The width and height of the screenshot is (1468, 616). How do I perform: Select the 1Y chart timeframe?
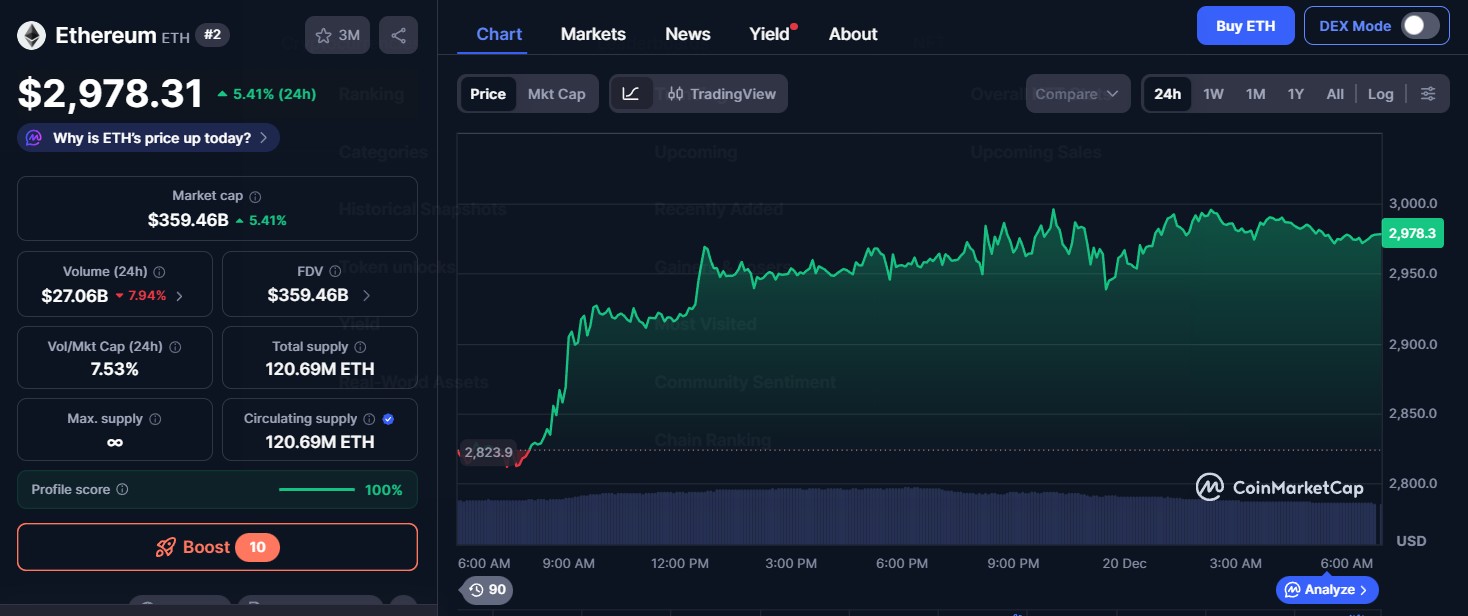[x=1295, y=93]
